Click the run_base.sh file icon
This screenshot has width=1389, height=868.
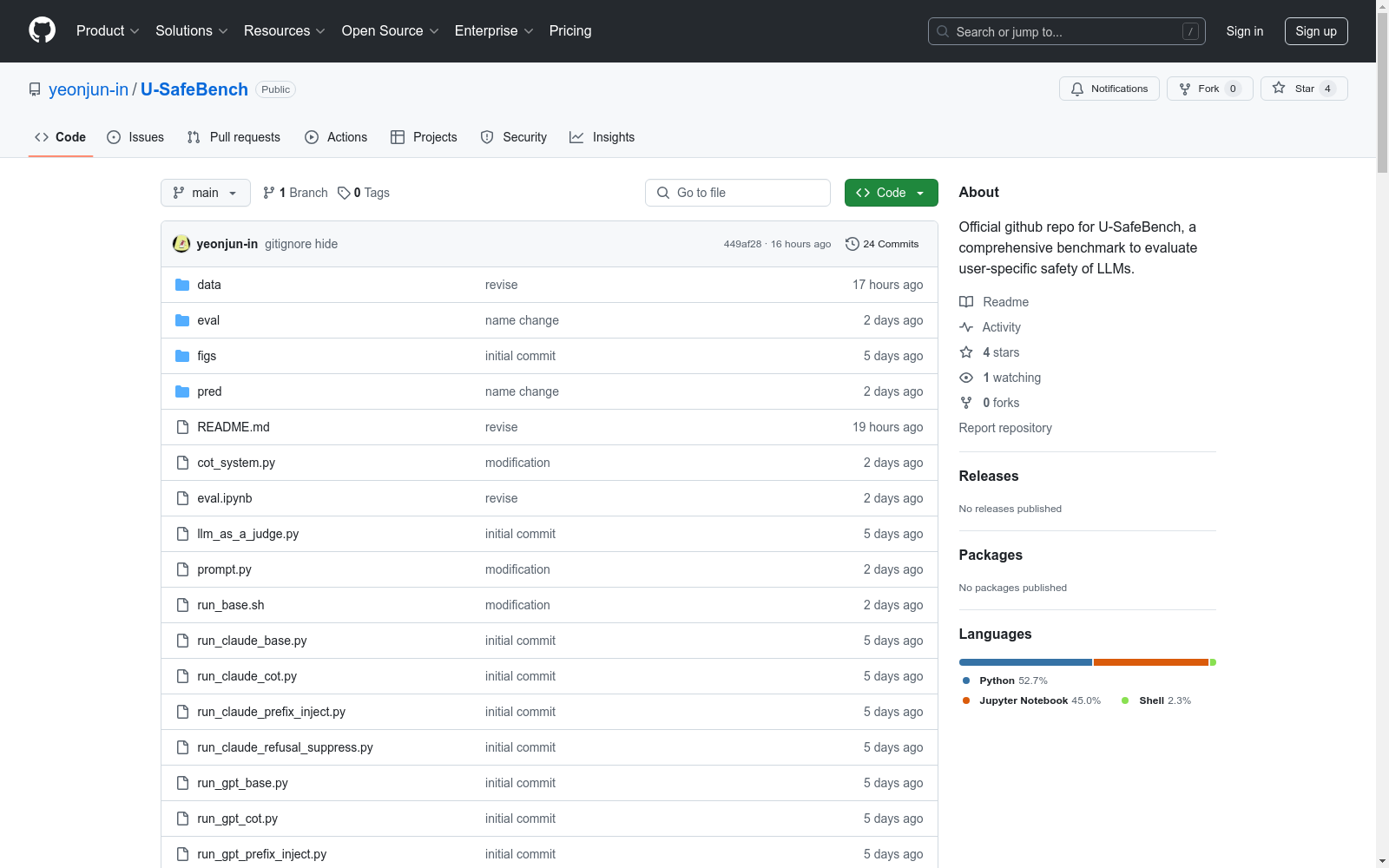coord(182,605)
